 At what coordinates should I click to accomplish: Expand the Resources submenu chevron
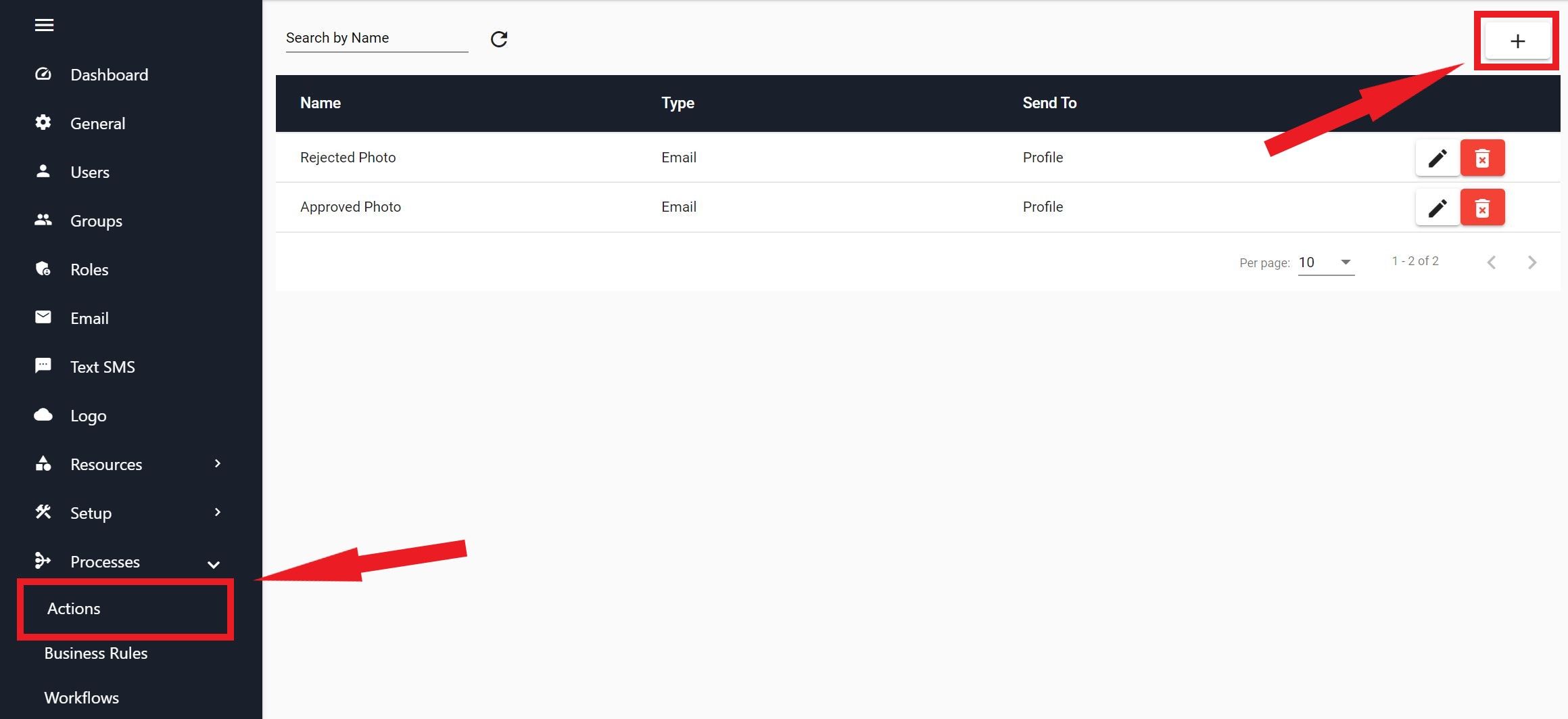tap(217, 463)
